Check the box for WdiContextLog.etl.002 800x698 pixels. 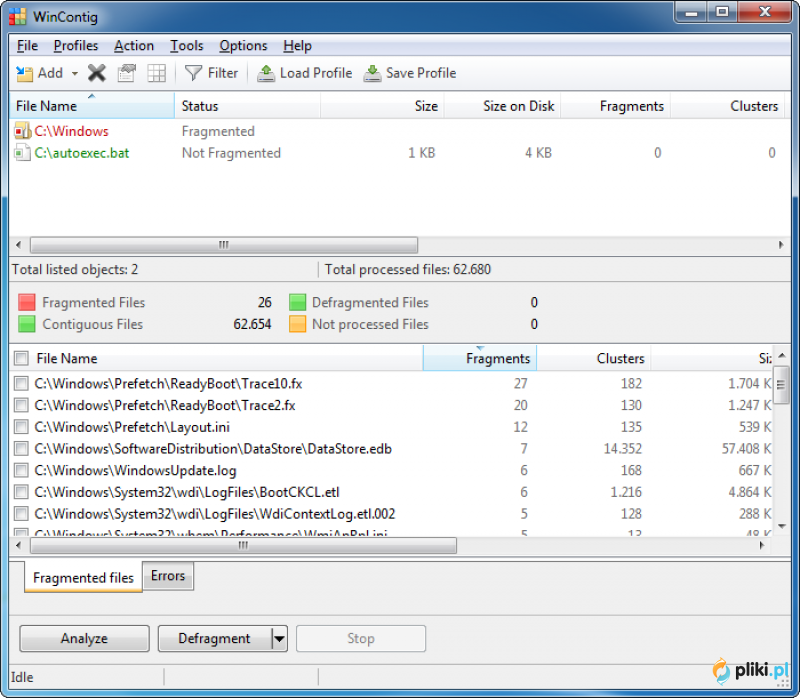point(21,513)
